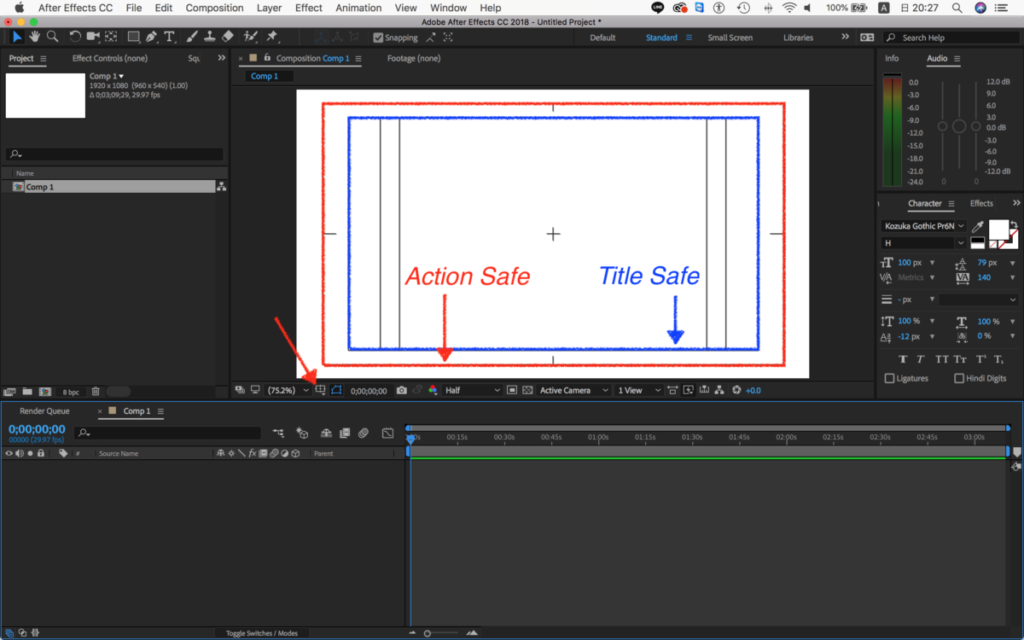
Task: Toggle the Snapping checkbox
Action: pyautogui.click(x=378, y=38)
